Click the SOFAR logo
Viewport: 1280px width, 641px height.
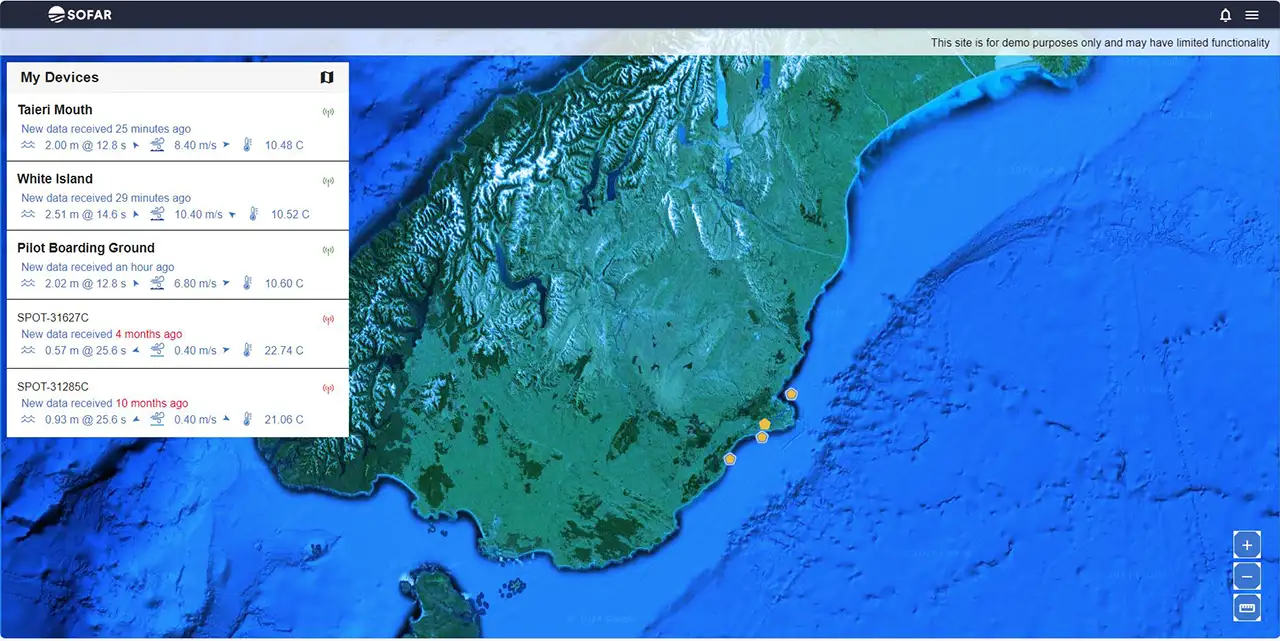coord(78,14)
